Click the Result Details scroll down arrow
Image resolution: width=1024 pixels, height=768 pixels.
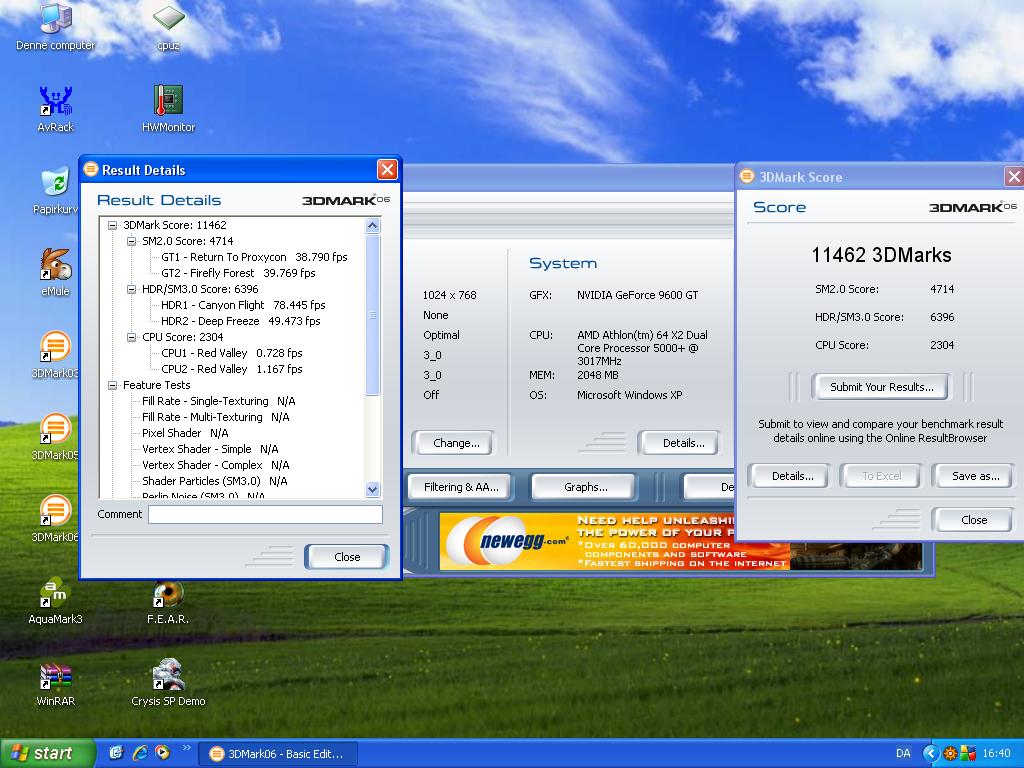click(x=372, y=488)
